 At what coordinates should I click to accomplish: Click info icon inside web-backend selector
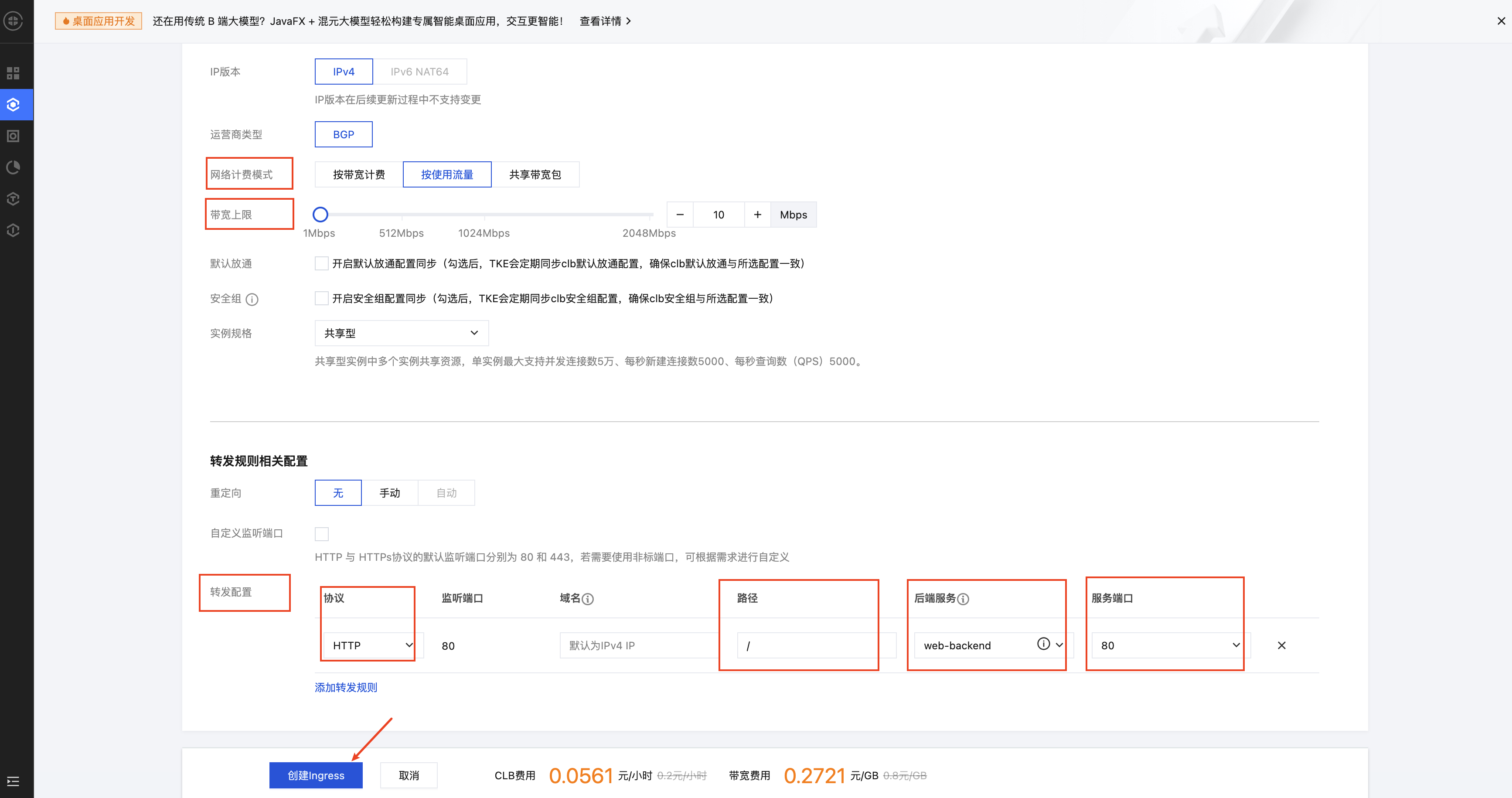tap(1043, 644)
